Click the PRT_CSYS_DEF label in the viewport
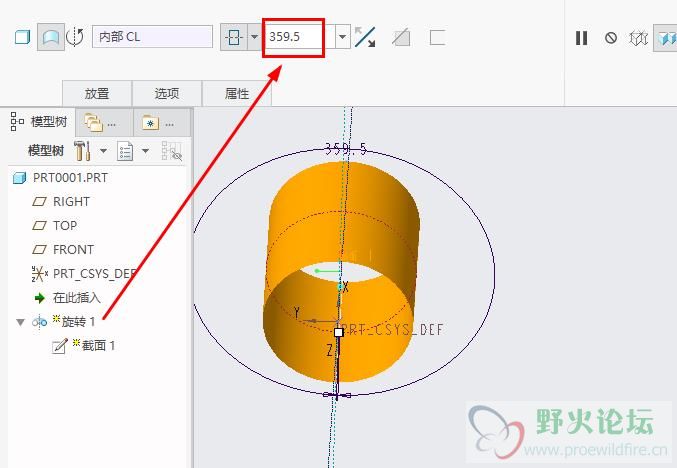The height and width of the screenshot is (468, 677). pyautogui.click(x=392, y=330)
